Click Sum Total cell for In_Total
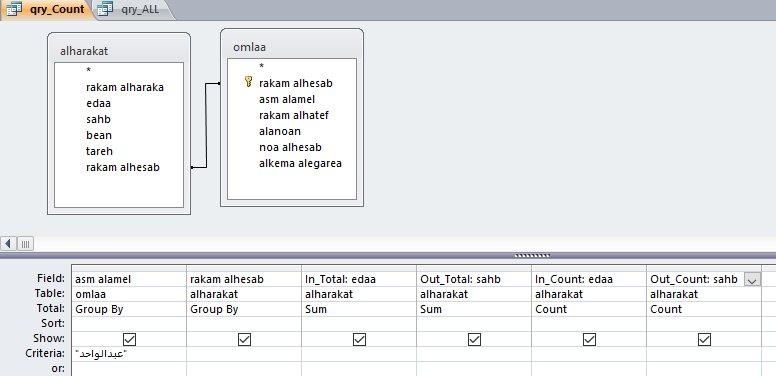Image resolution: width=776 pixels, height=376 pixels. 359,309
